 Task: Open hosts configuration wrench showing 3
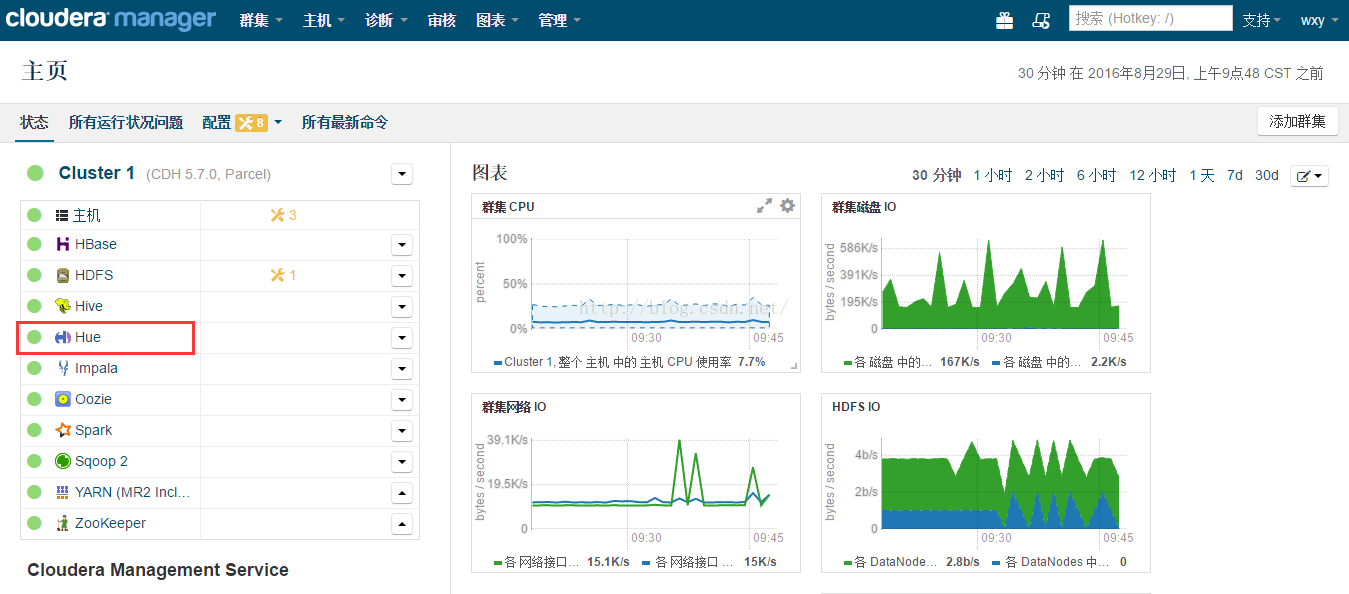[x=284, y=215]
